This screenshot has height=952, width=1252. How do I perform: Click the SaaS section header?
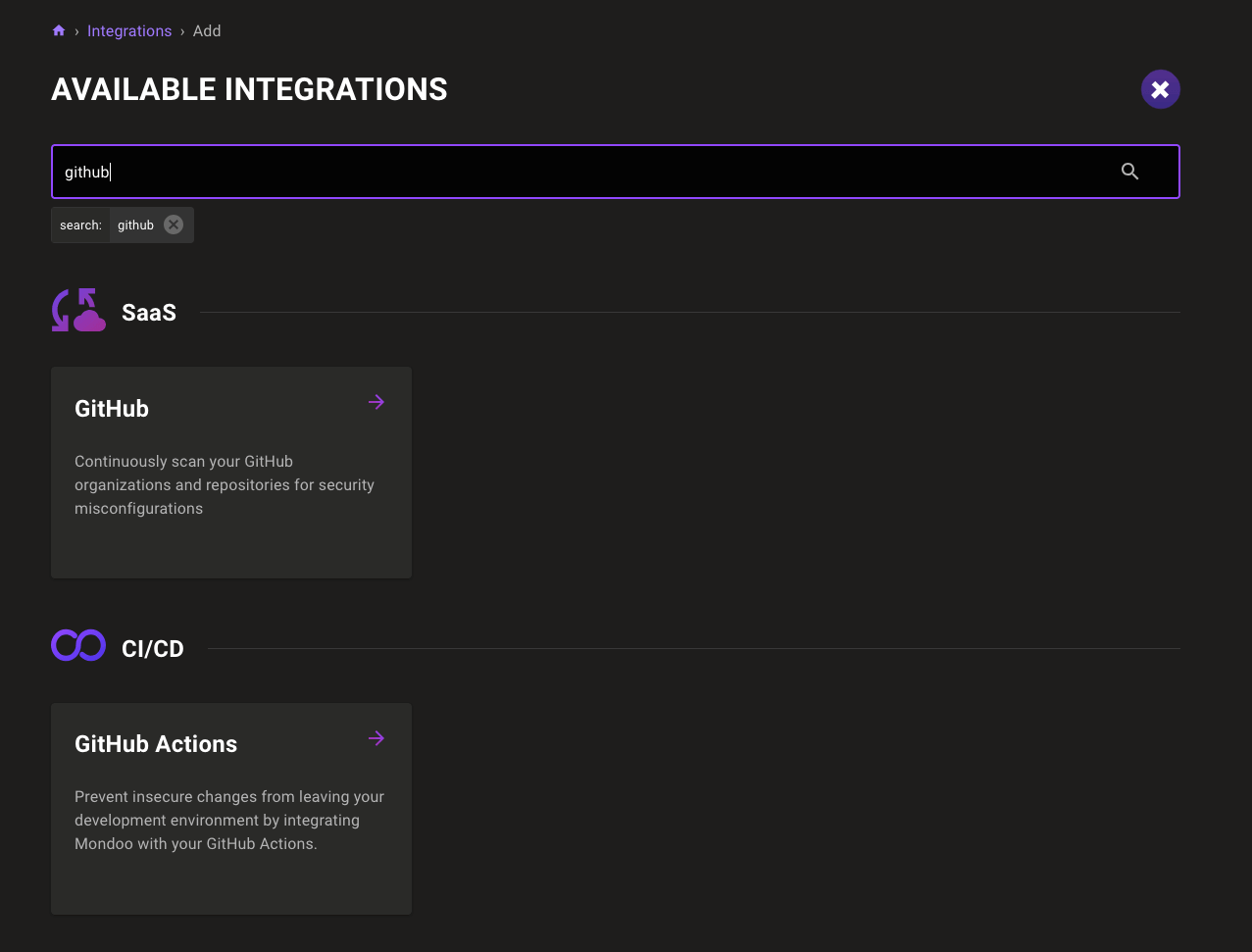[149, 312]
